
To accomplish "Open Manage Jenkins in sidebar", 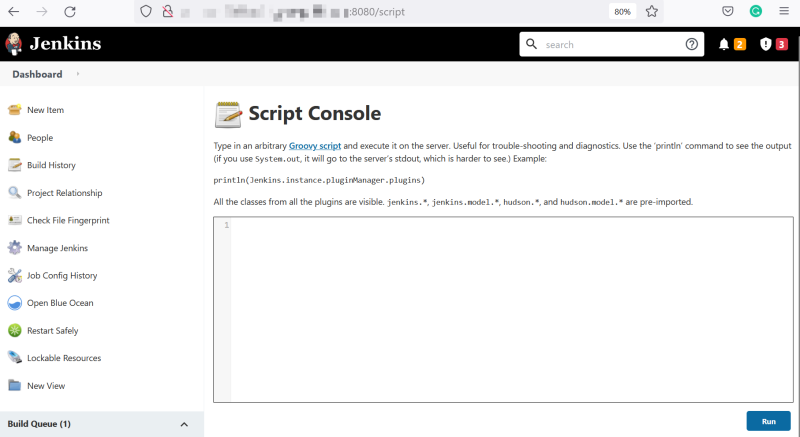I will (x=57, y=248).
